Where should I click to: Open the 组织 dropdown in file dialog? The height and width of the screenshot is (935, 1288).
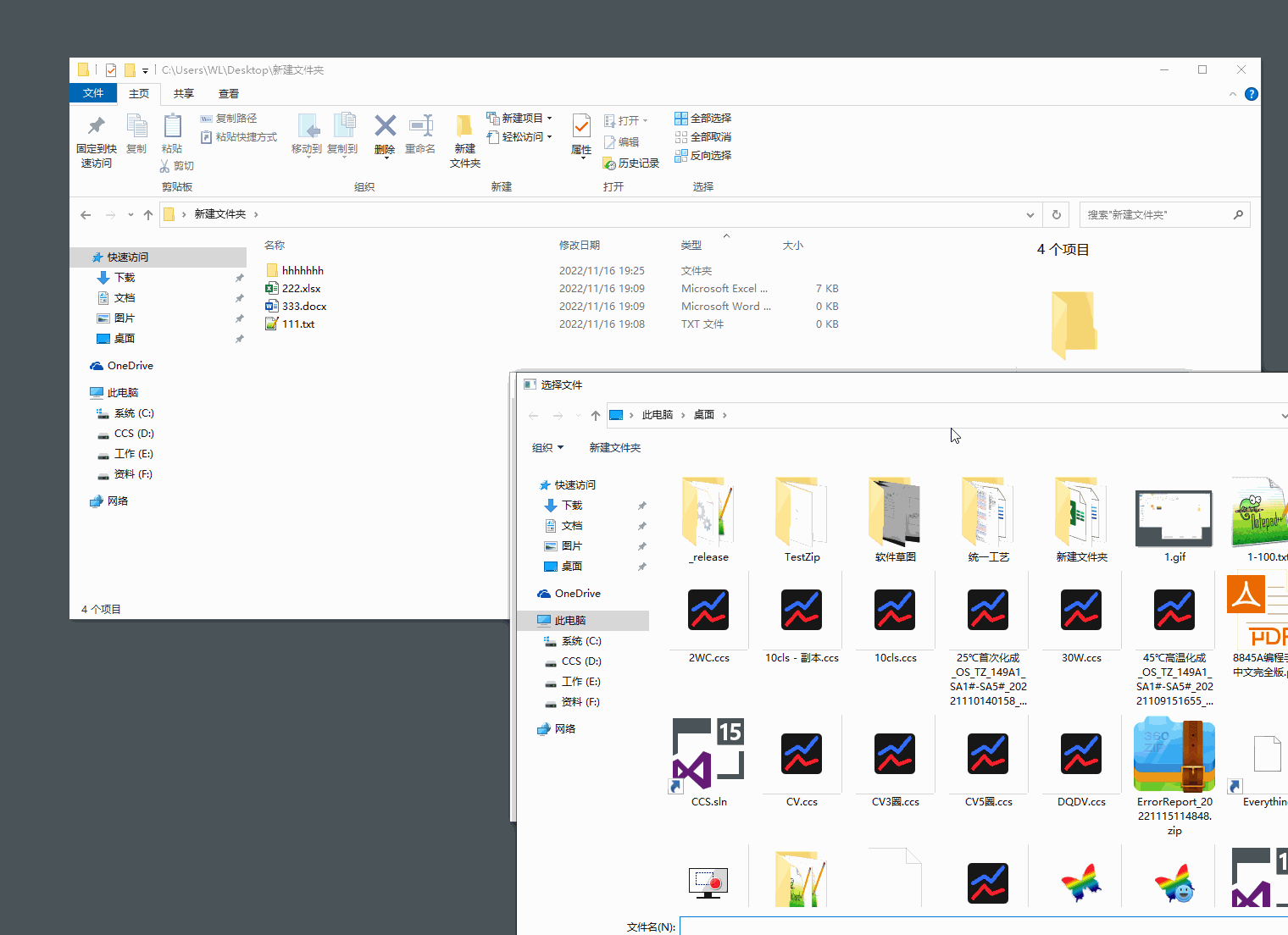[547, 448]
